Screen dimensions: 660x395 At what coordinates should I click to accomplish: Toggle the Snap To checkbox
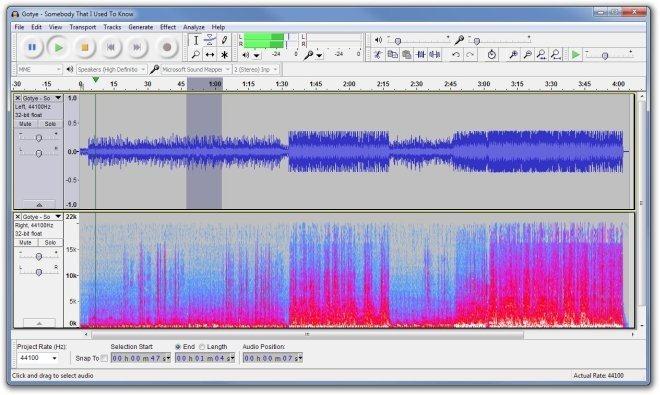pos(104,358)
